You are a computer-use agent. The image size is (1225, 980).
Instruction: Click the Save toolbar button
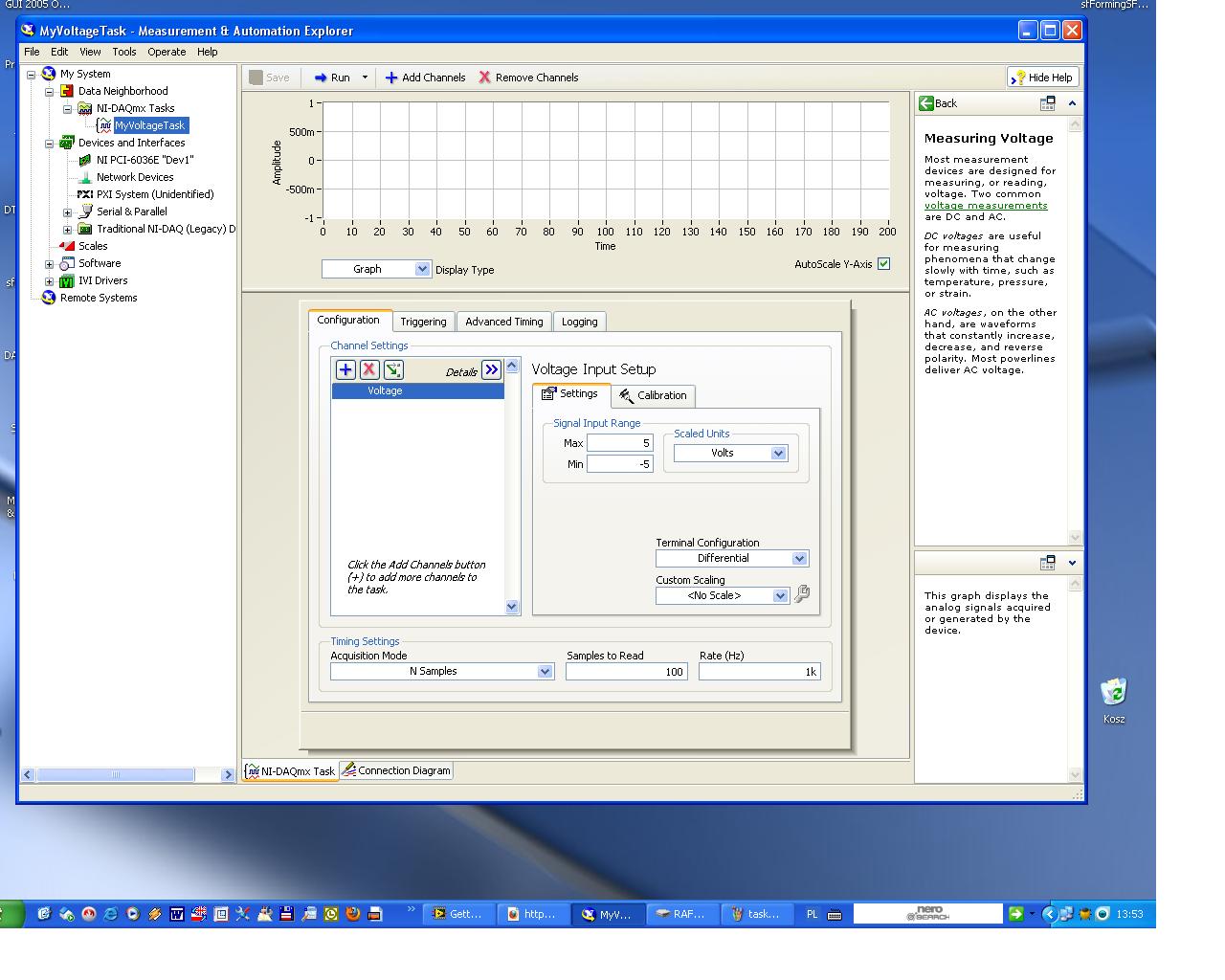pos(269,78)
